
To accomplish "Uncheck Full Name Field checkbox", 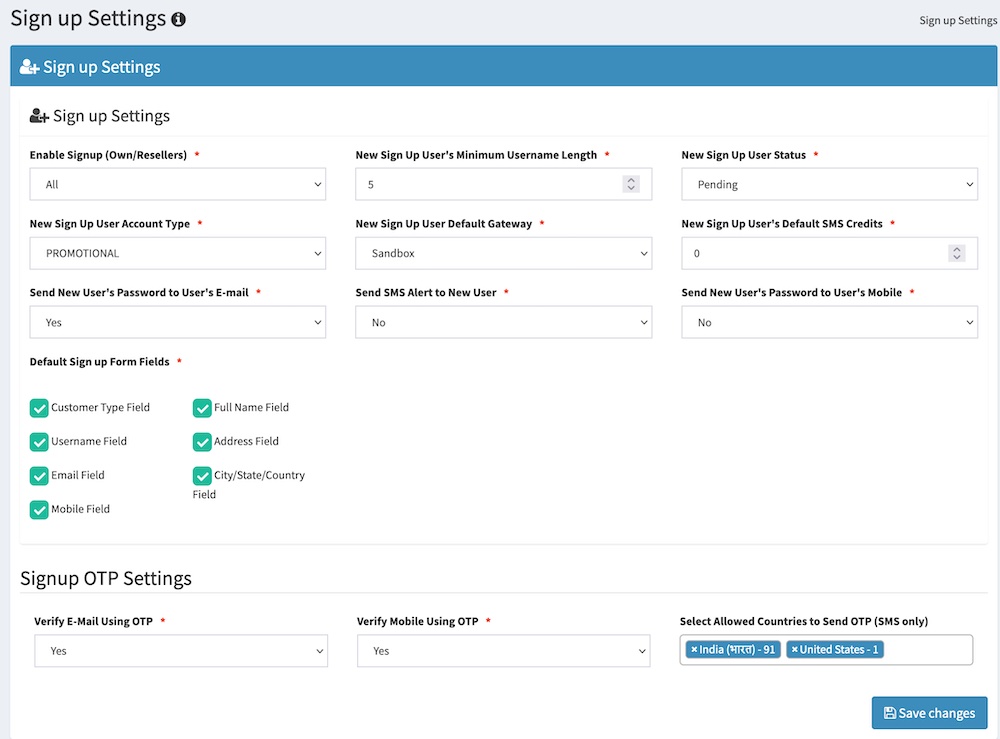I will pyautogui.click(x=202, y=408).
